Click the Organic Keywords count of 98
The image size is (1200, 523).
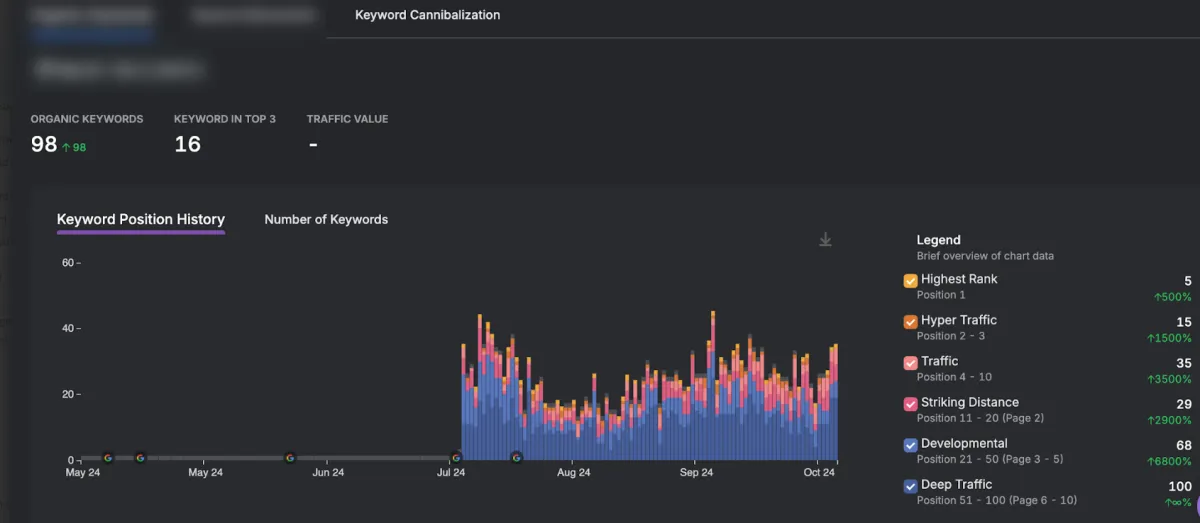(44, 145)
